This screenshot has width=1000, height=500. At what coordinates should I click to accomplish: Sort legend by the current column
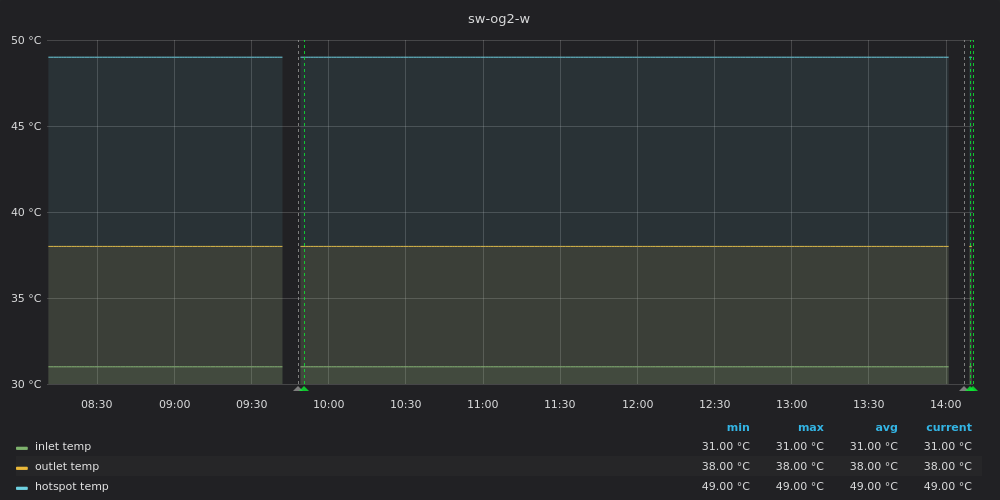click(x=948, y=427)
